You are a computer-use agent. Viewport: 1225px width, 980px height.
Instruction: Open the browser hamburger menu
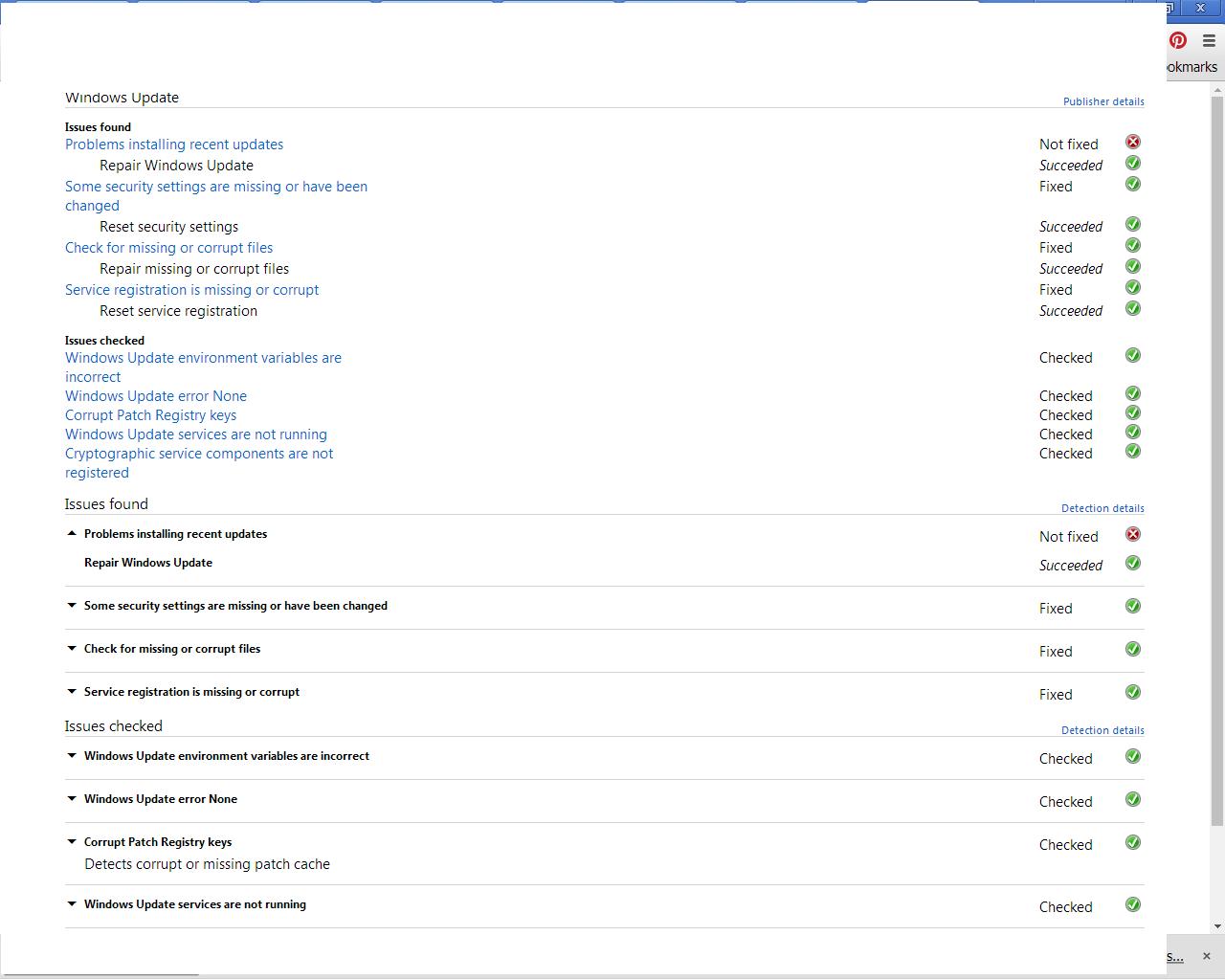pos(1209,40)
